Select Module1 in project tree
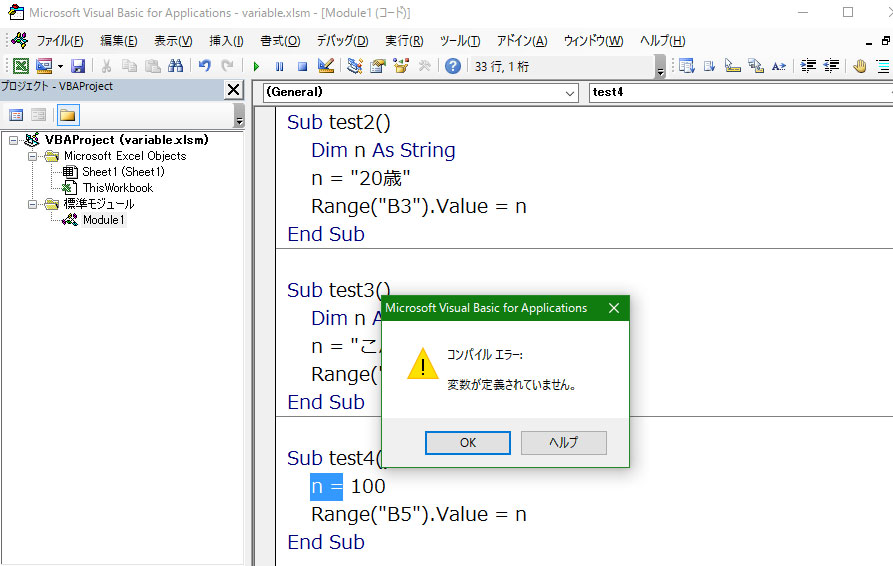 (x=103, y=220)
